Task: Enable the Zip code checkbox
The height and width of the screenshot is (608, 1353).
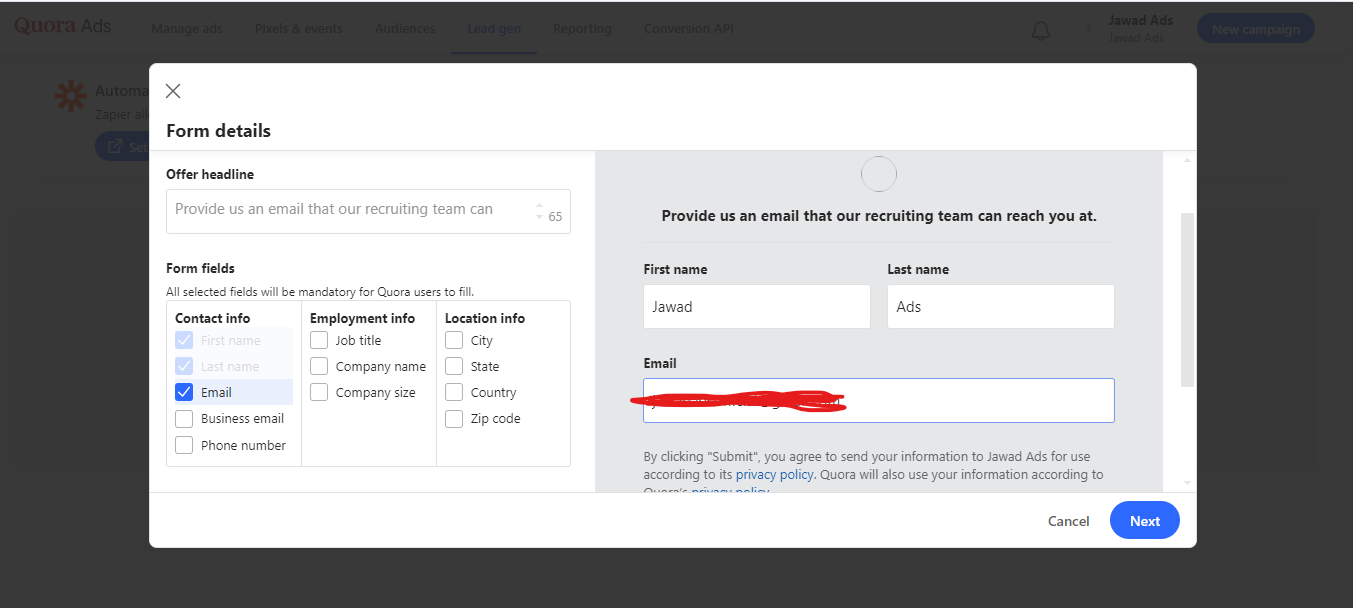Action: [x=454, y=419]
